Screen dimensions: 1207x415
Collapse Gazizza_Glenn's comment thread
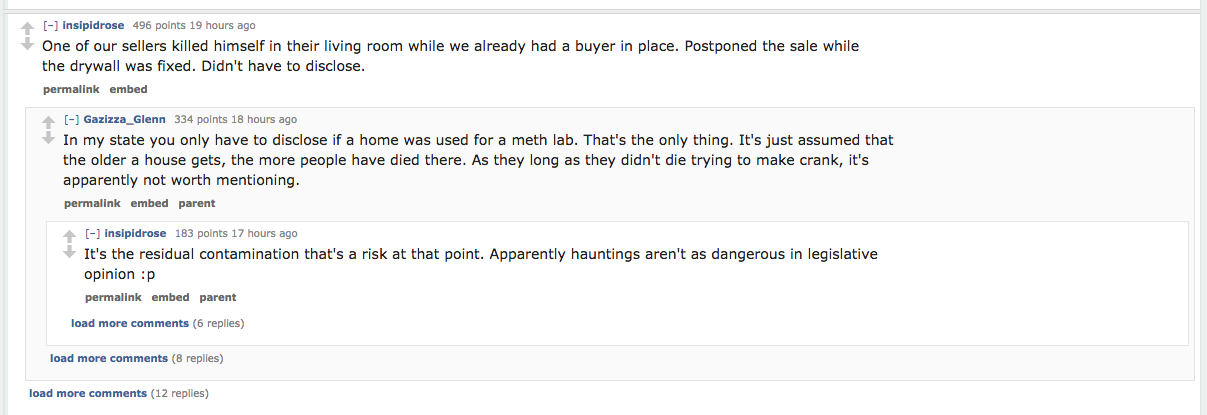(71, 119)
